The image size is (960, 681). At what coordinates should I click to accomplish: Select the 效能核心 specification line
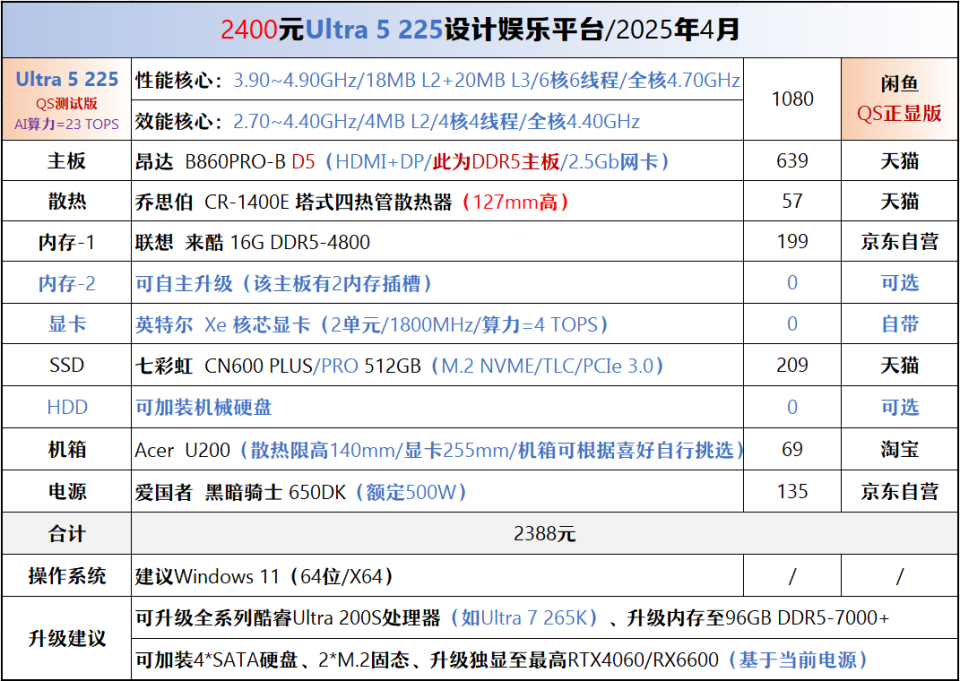387,121
